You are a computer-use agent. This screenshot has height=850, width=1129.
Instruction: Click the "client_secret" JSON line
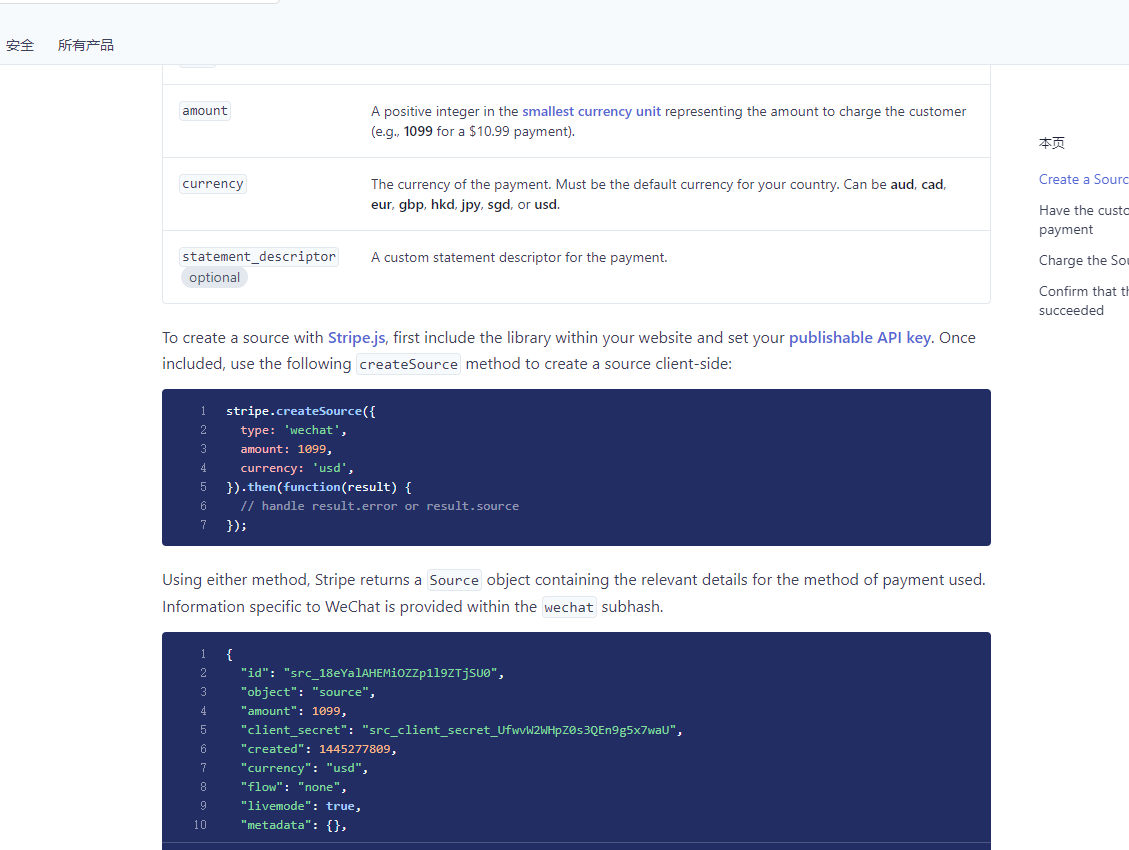point(462,730)
